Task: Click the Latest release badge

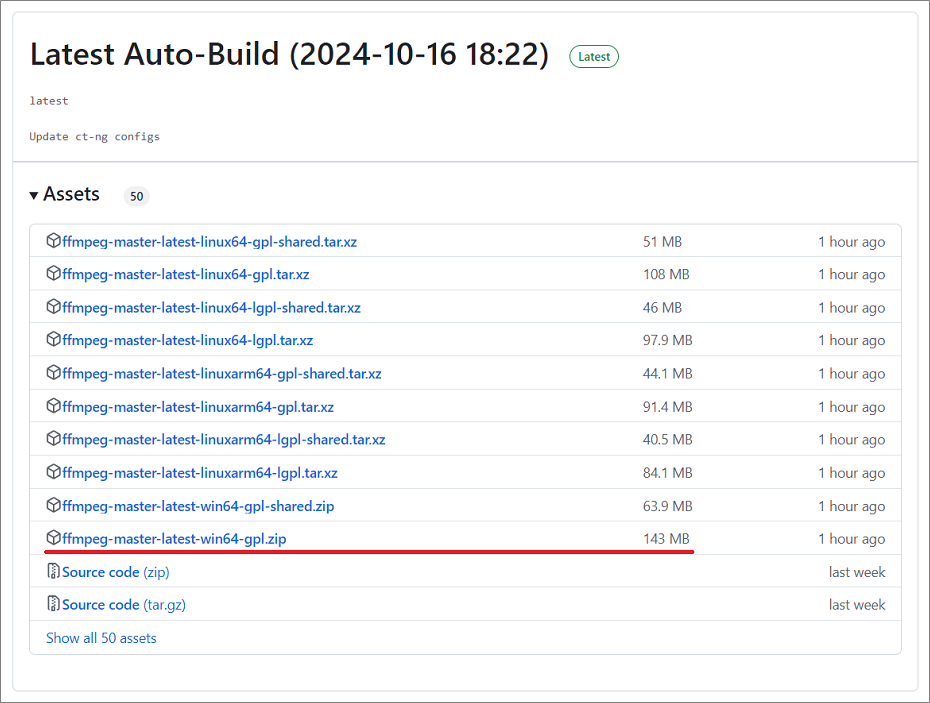Action: click(594, 56)
